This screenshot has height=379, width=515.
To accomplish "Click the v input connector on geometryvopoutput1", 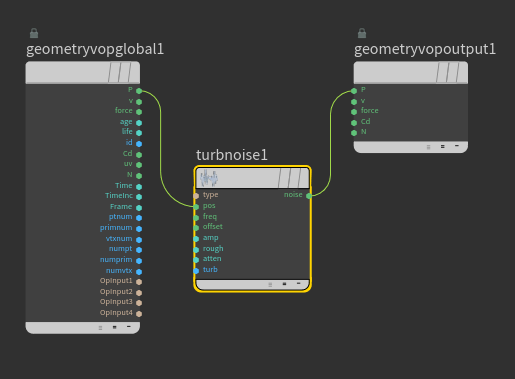I will click(354, 102).
